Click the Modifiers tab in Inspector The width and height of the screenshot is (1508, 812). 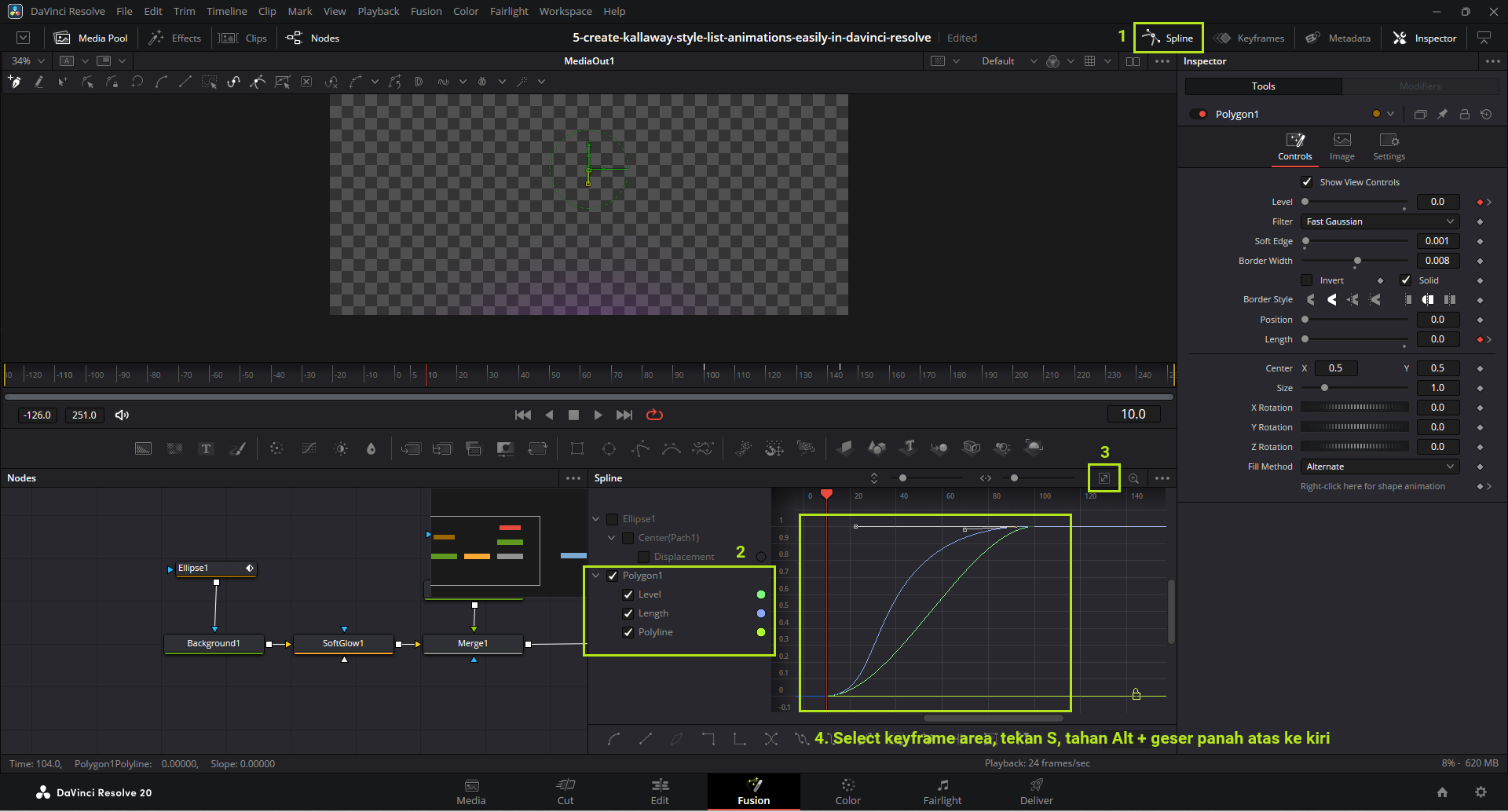pyautogui.click(x=1419, y=86)
